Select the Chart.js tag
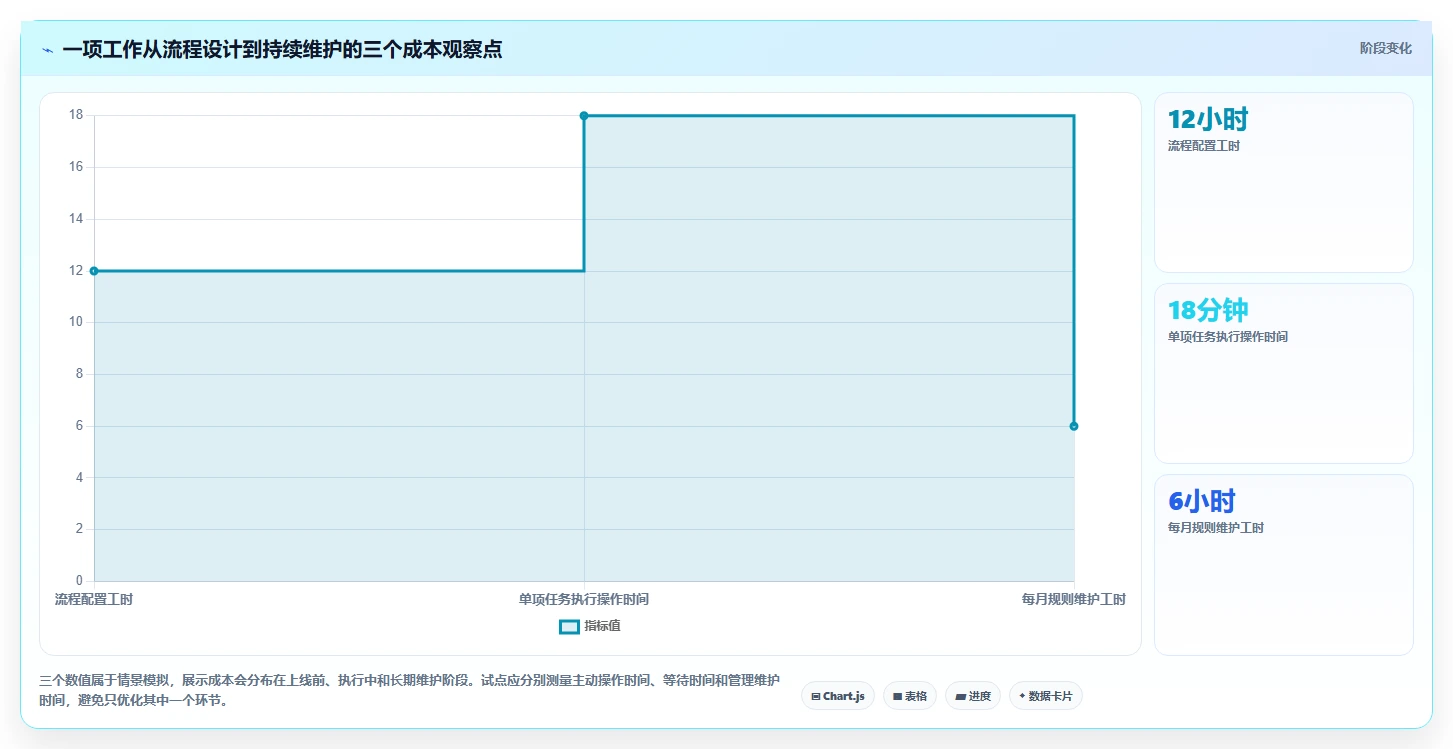The height and width of the screenshot is (749, 1453). 838,696
